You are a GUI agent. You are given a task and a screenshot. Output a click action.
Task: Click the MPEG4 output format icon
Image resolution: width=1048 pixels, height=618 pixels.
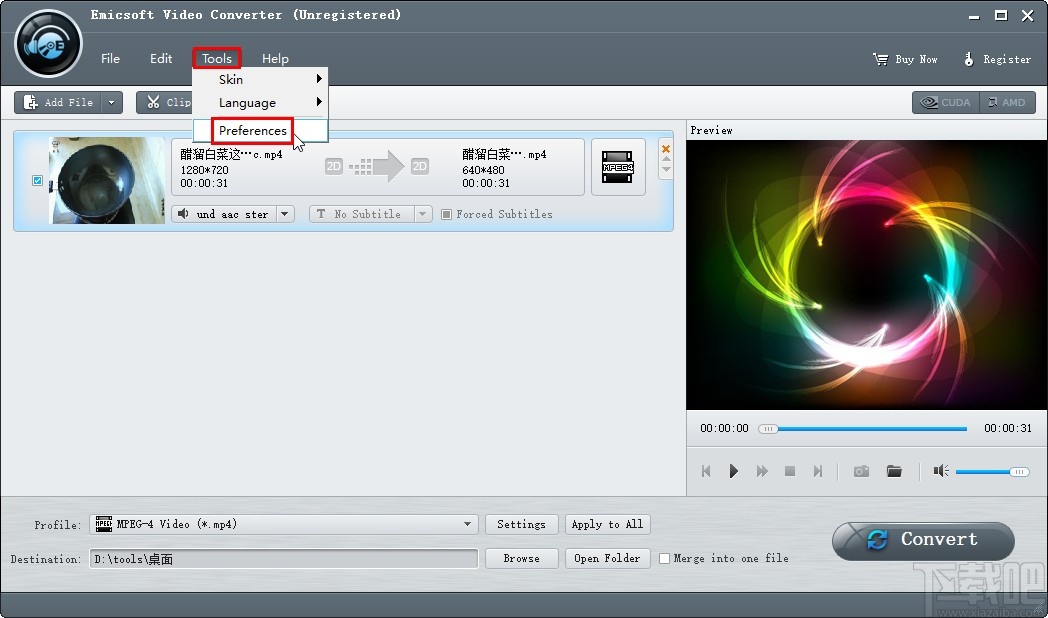tap(618, 167)
